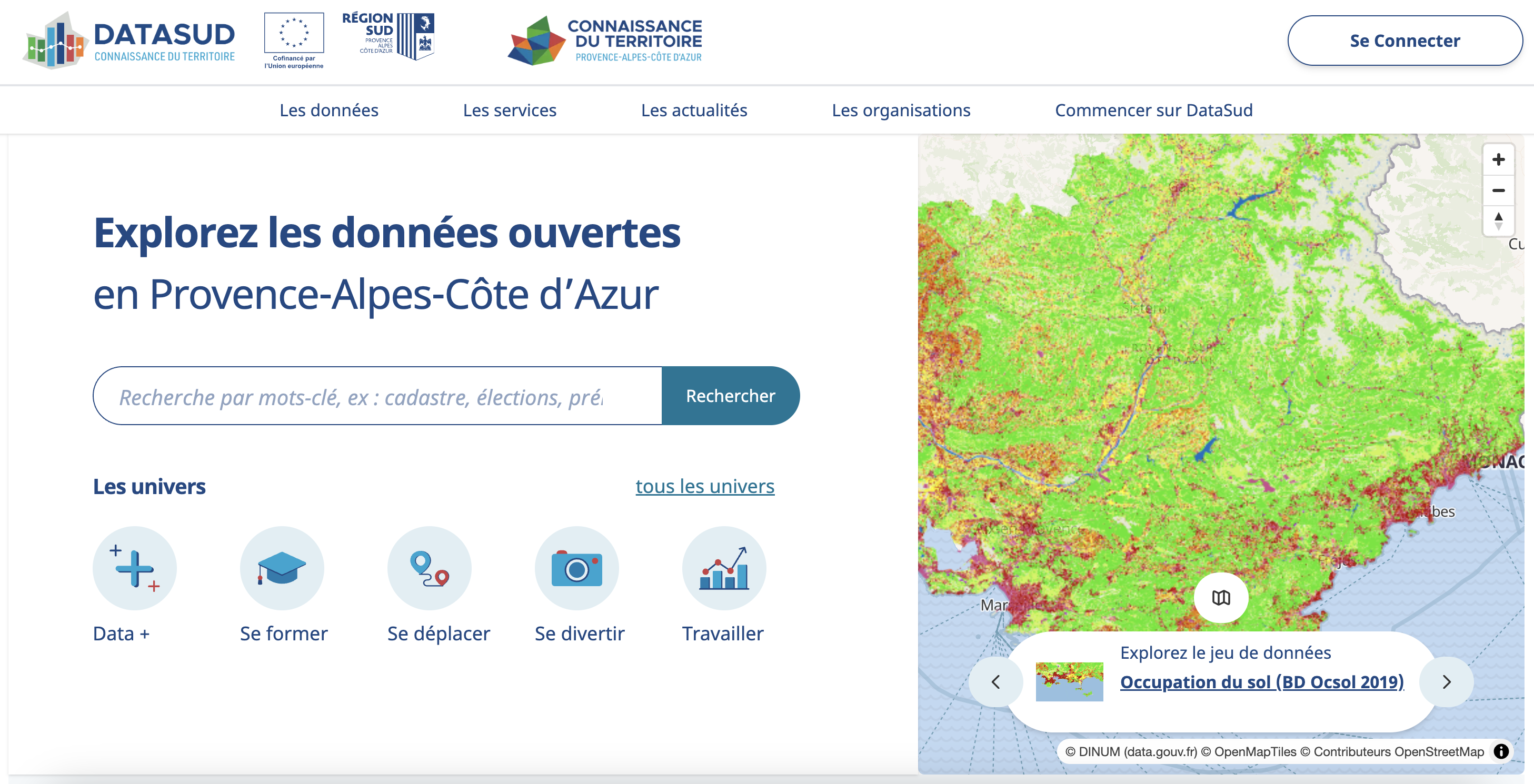The height and width of the screenshot is (784, 1534).
Task: Zoom in on the map
Action: pyautogui.click(x=1498, y=159)
